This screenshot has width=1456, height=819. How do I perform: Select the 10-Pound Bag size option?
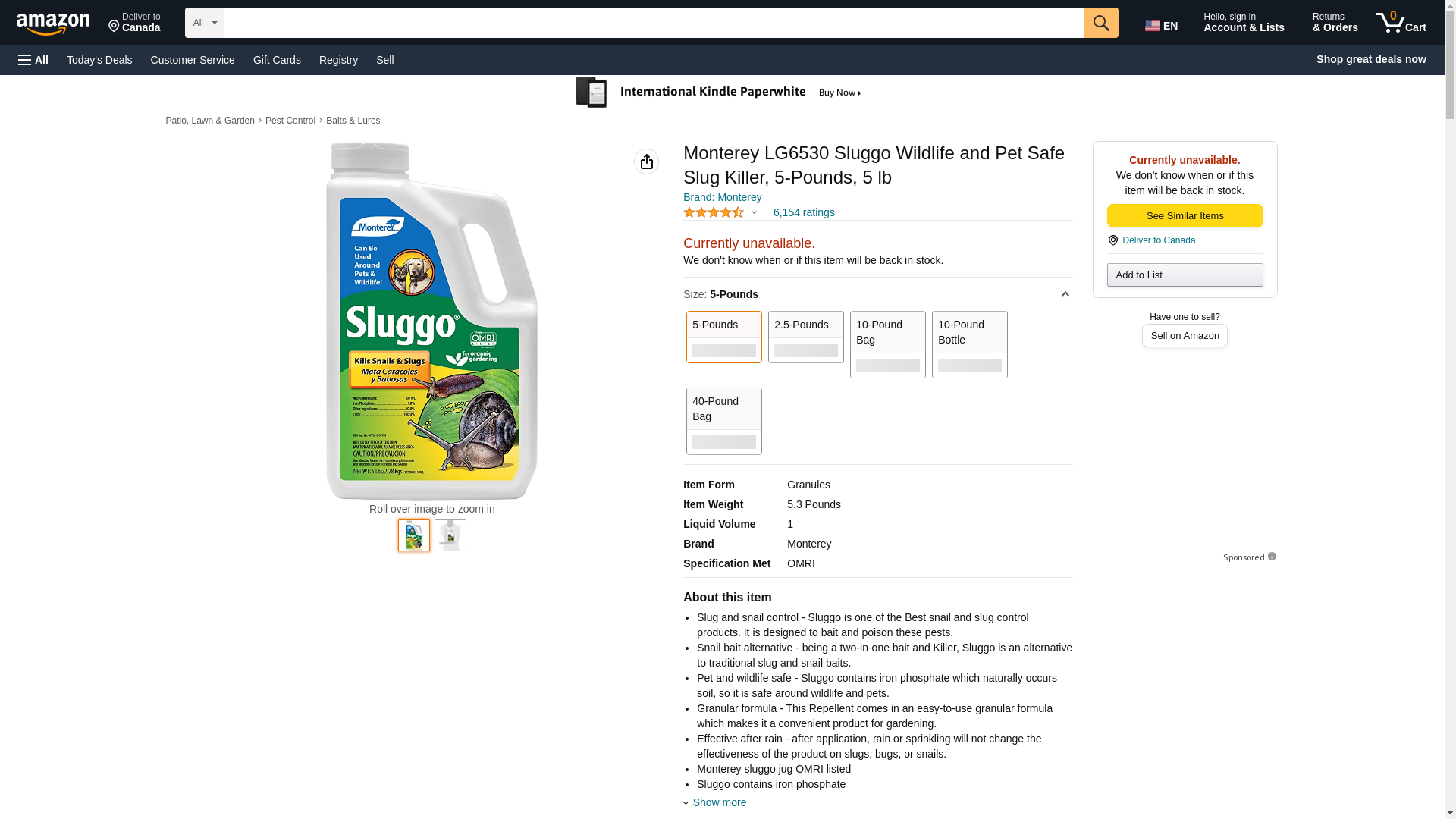pos(887,344)
